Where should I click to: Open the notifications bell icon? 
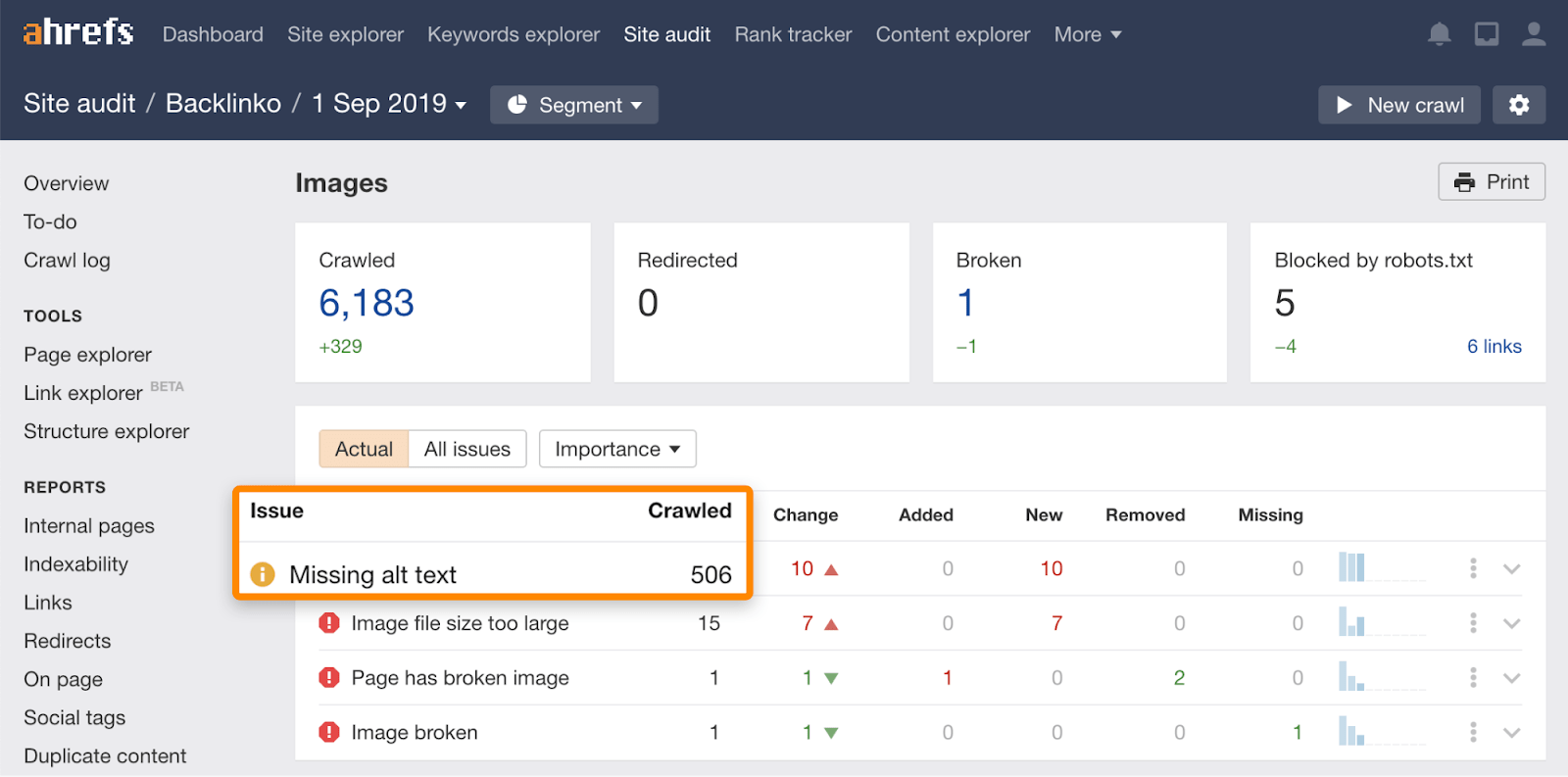1439,34
